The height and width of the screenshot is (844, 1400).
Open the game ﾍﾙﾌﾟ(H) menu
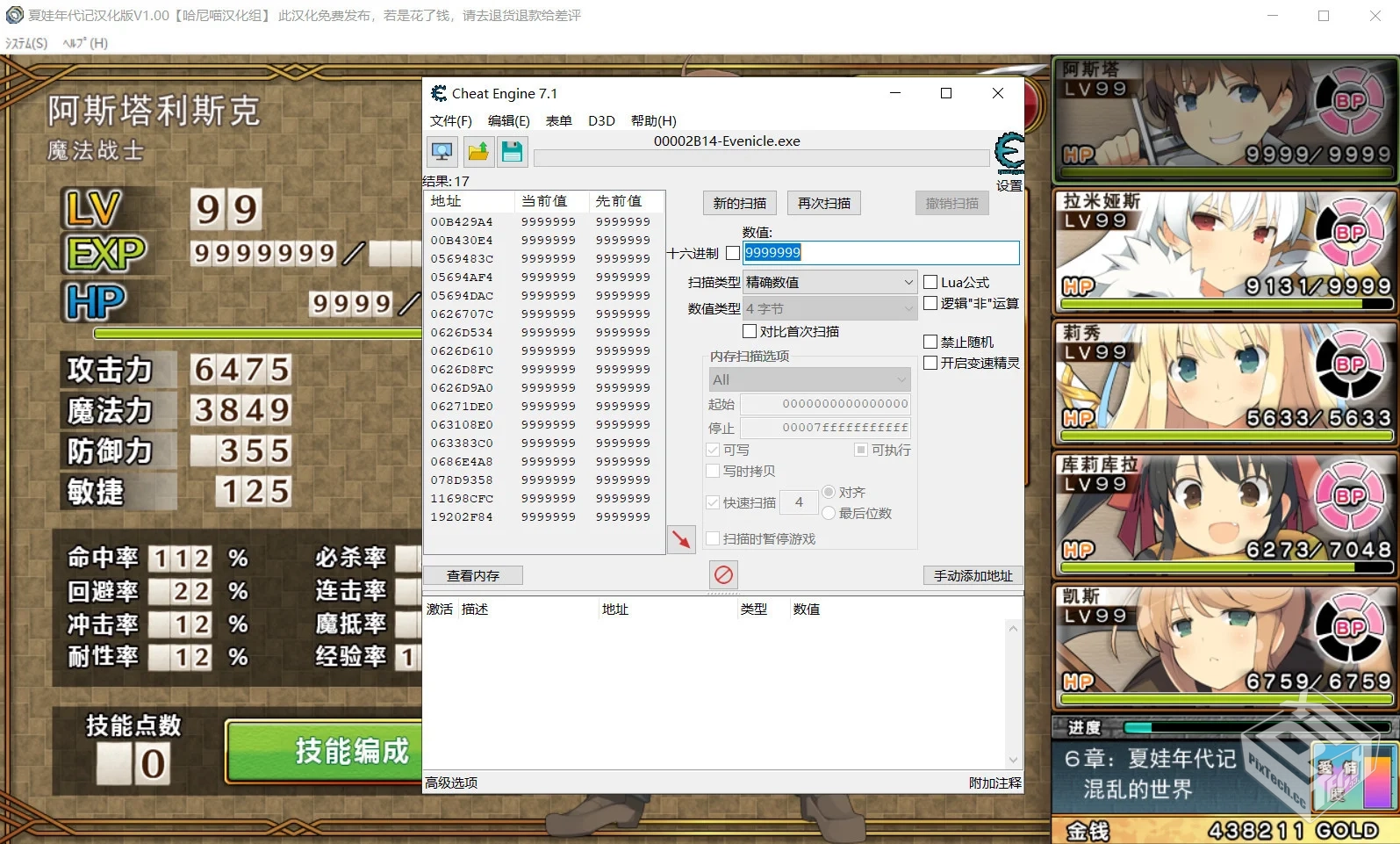(85, 43)
